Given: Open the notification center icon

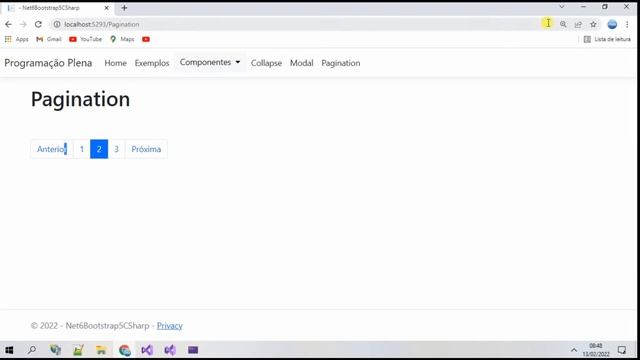Looking at the screenshot, I should tap(622, 350).
